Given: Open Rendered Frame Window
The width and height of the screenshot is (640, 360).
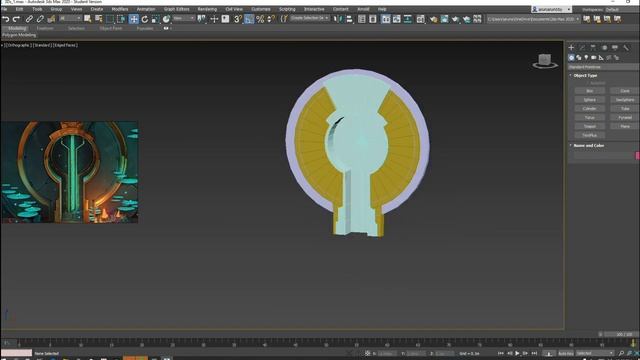Looking at the screenshot, I should (x=444, y=19).
